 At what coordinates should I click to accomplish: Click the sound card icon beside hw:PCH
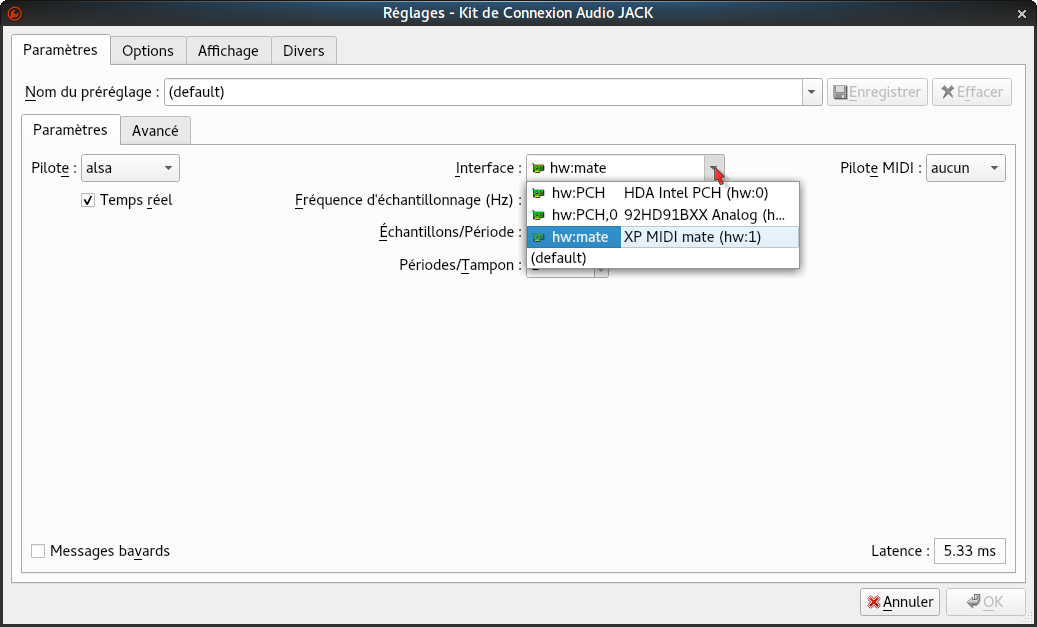click(x=538, y=193)
